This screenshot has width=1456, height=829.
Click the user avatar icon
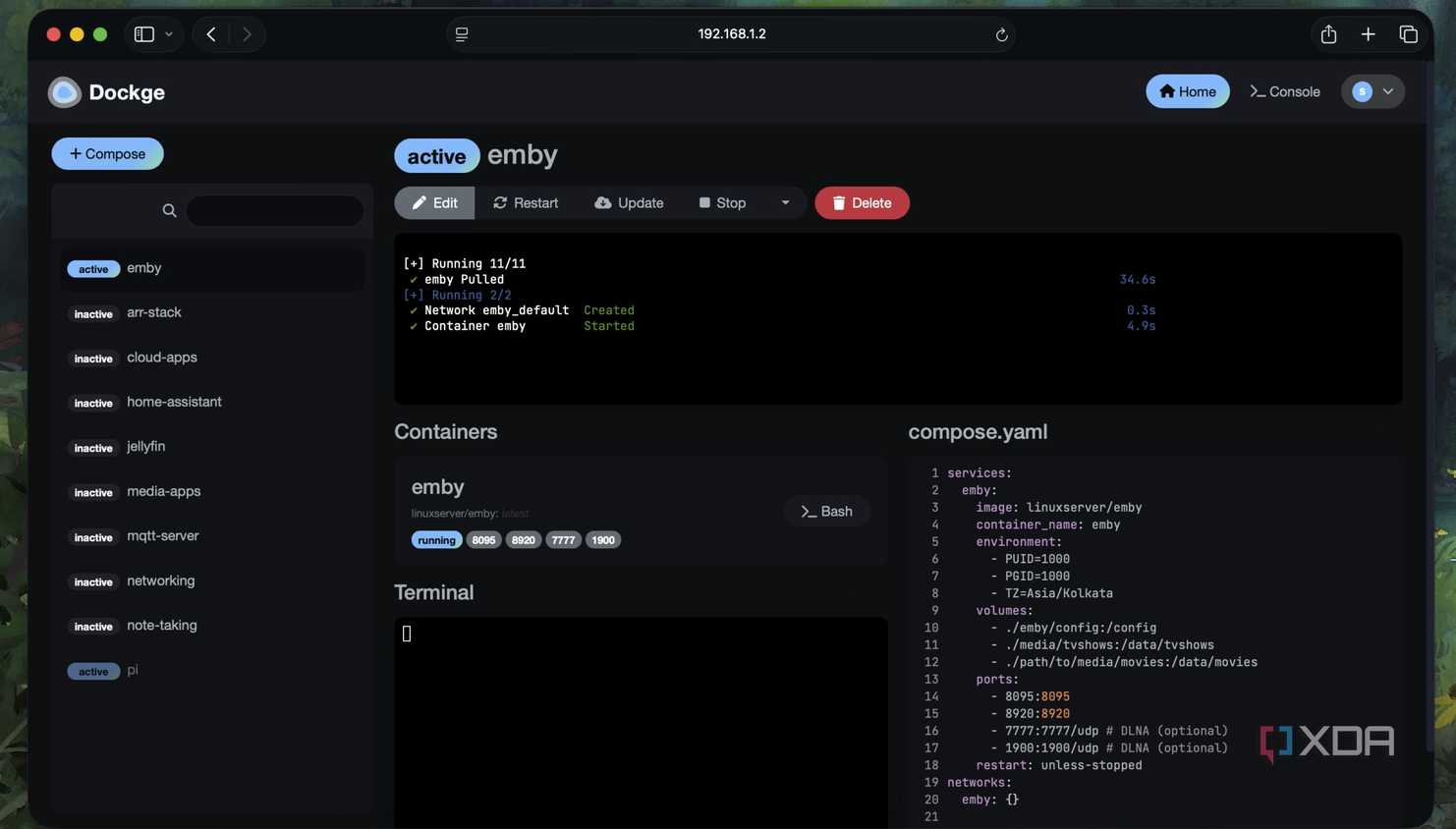[x=1362, y=91]
